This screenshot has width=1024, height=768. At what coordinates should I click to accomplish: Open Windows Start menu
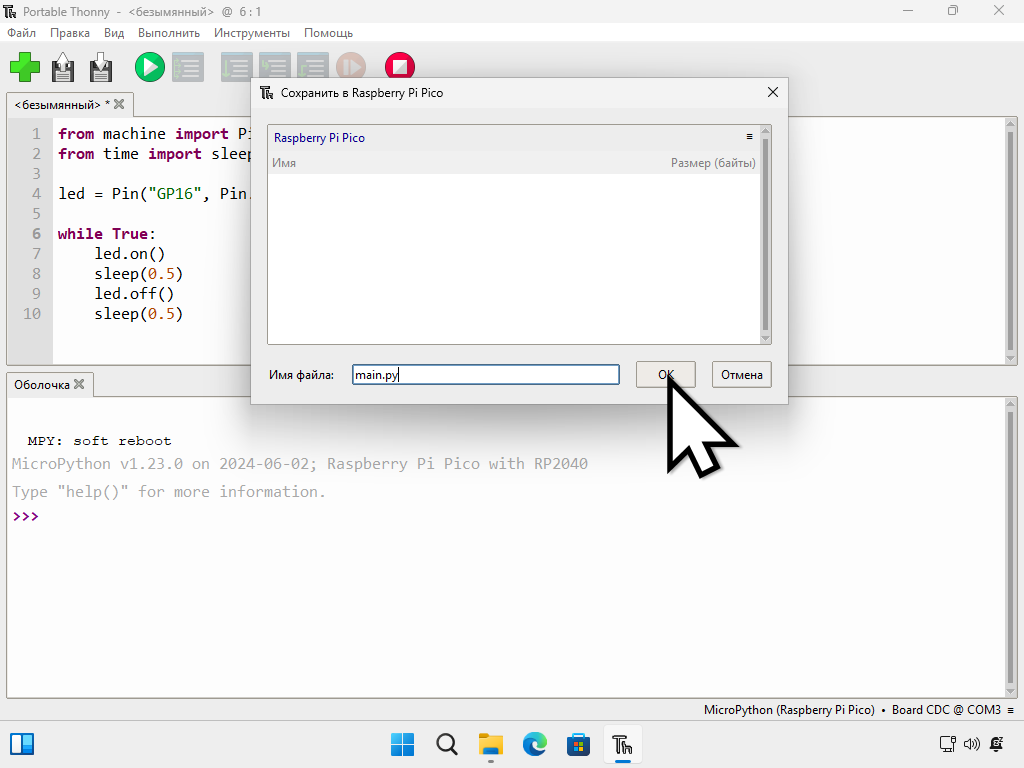click(x=402, y=744)
